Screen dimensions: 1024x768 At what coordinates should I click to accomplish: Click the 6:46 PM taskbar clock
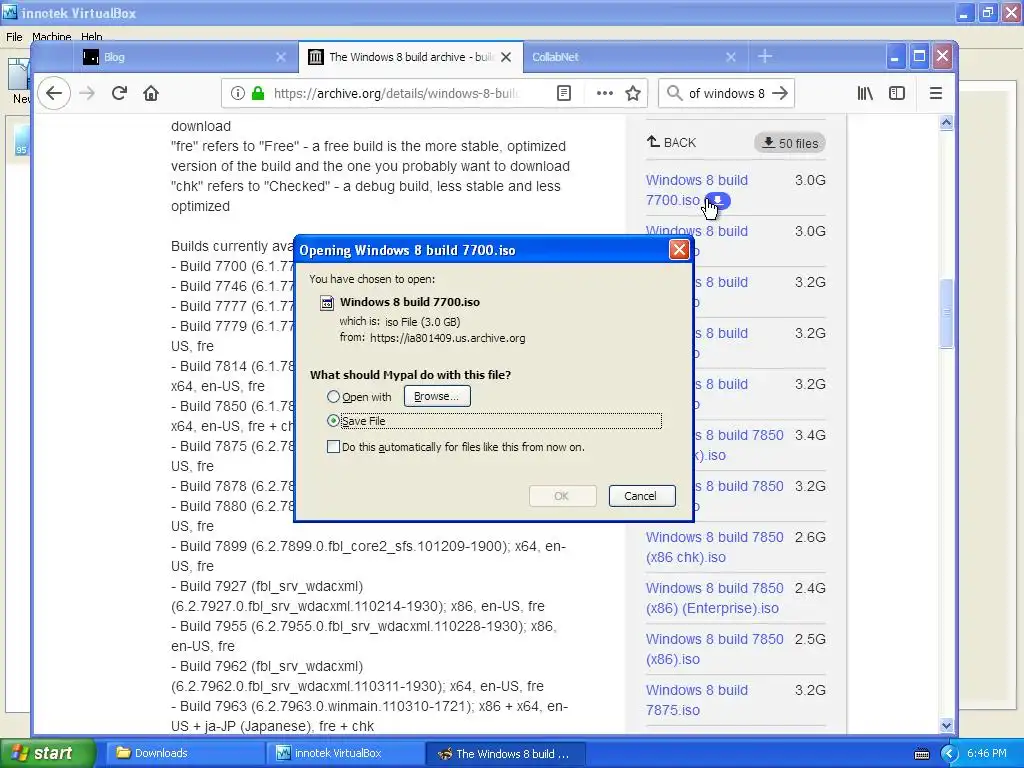click(x=987, y=753)
